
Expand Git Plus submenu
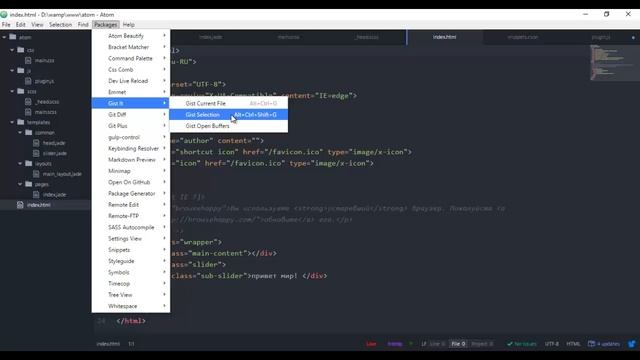click(x=131, y=126)
